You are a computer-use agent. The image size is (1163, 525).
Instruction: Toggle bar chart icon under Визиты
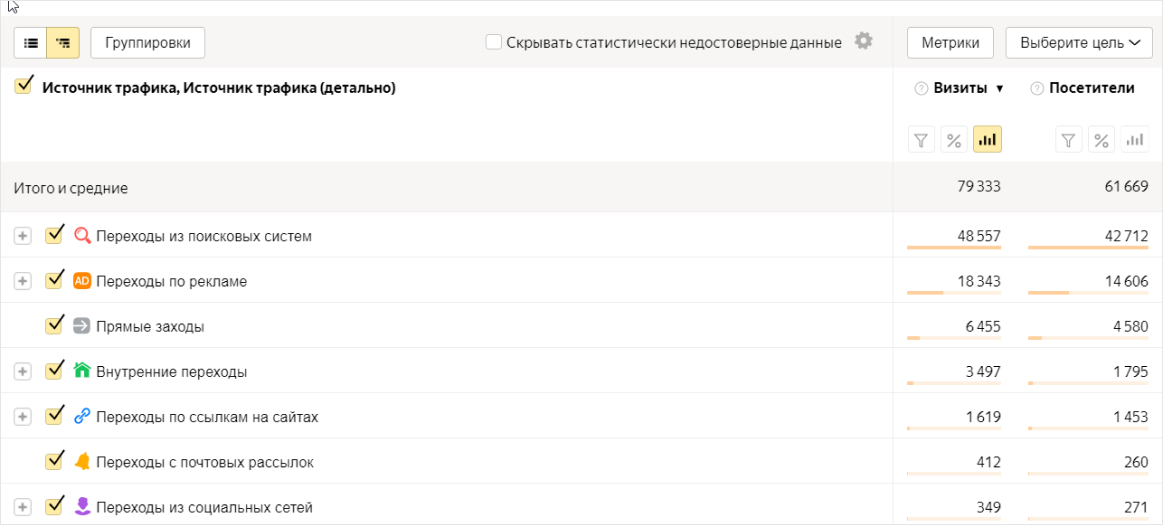(x=987, y=139)
